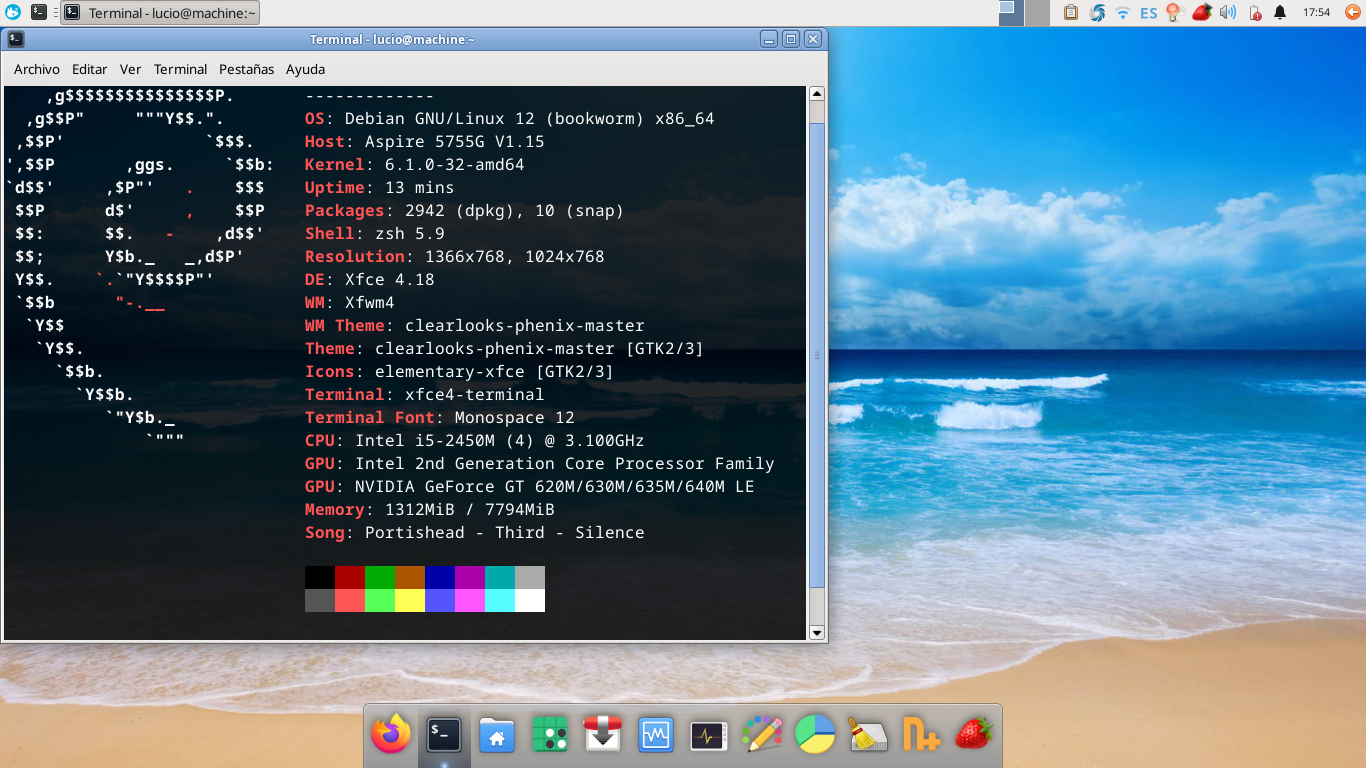Open the download manager dock icon
The height and width of the screenshot is (768, 1366).
603,736
